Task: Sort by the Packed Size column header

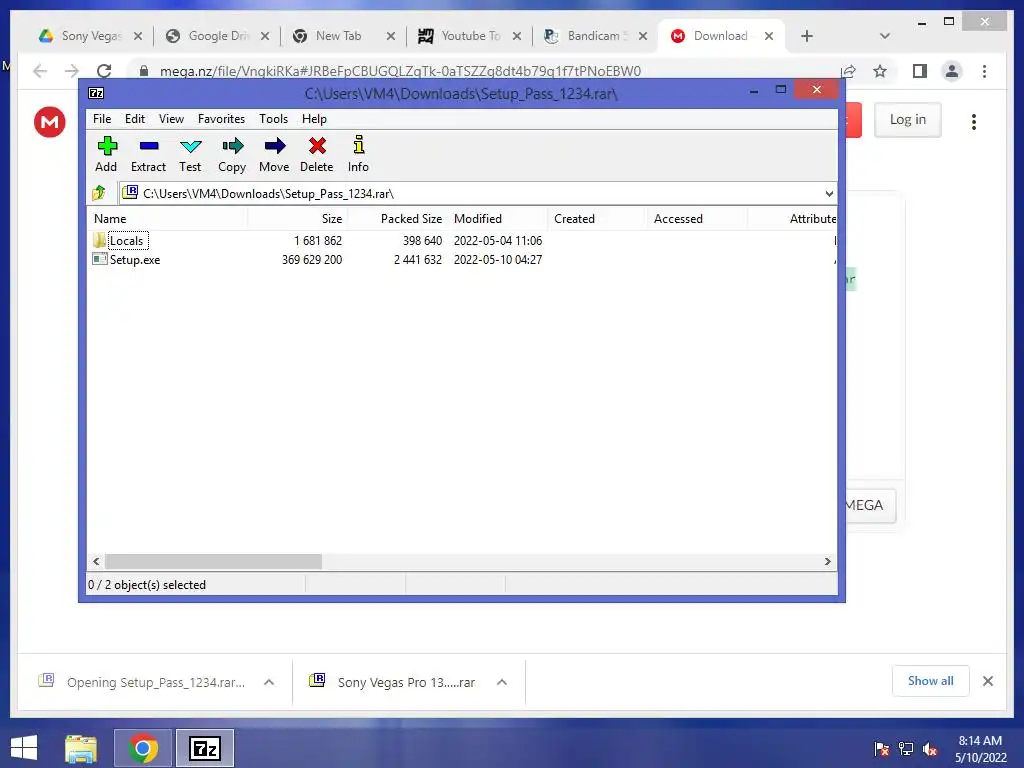Action: coord(397,219)
